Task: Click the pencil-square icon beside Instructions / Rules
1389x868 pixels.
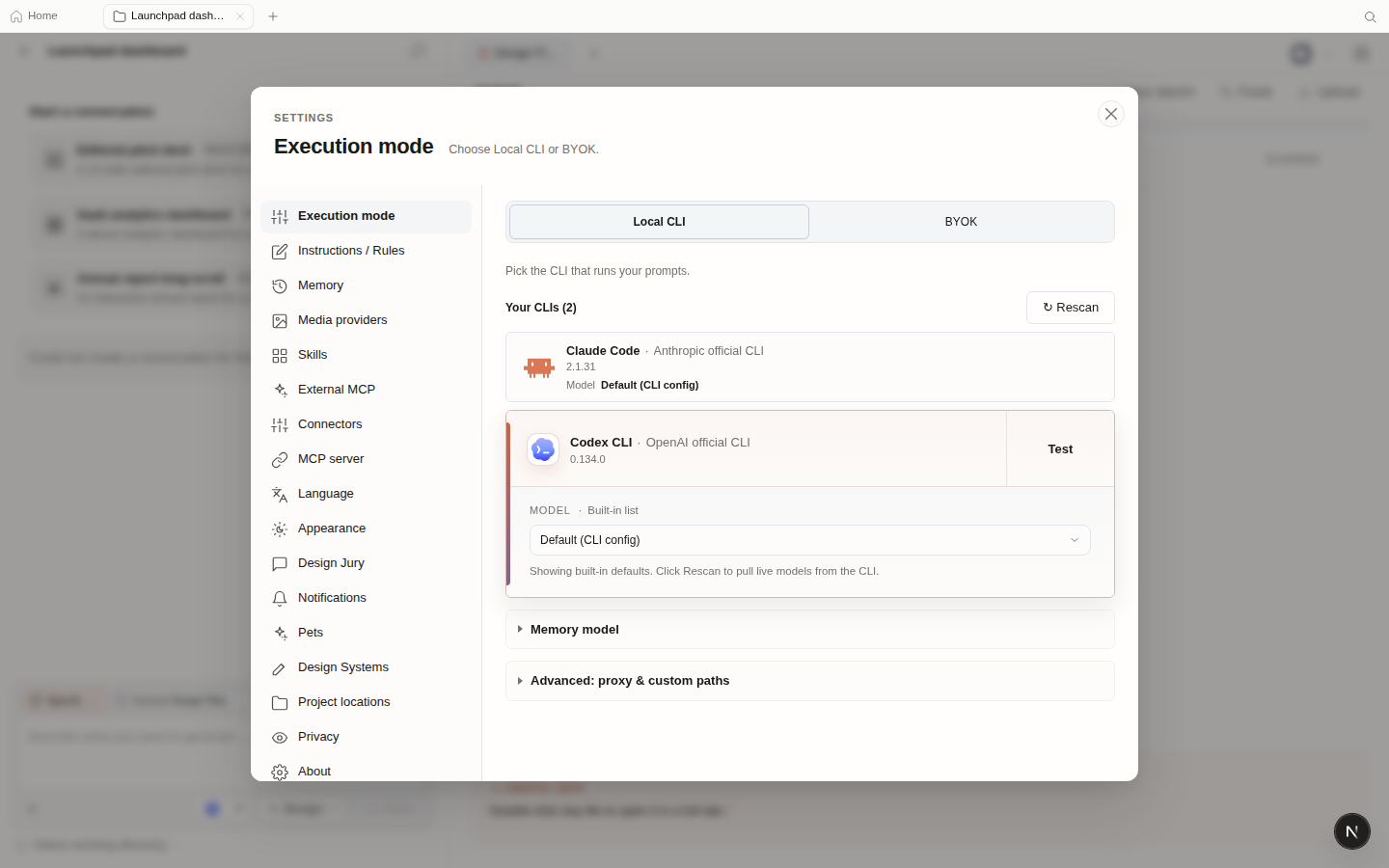Action: tap(280, 251)
